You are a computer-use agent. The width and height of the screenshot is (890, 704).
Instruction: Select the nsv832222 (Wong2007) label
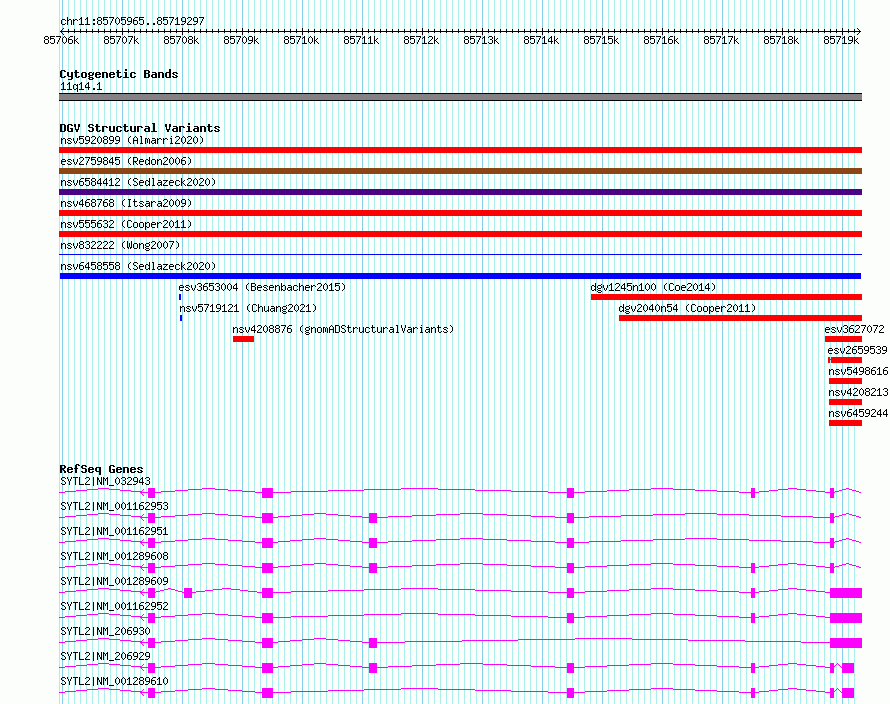120,245
